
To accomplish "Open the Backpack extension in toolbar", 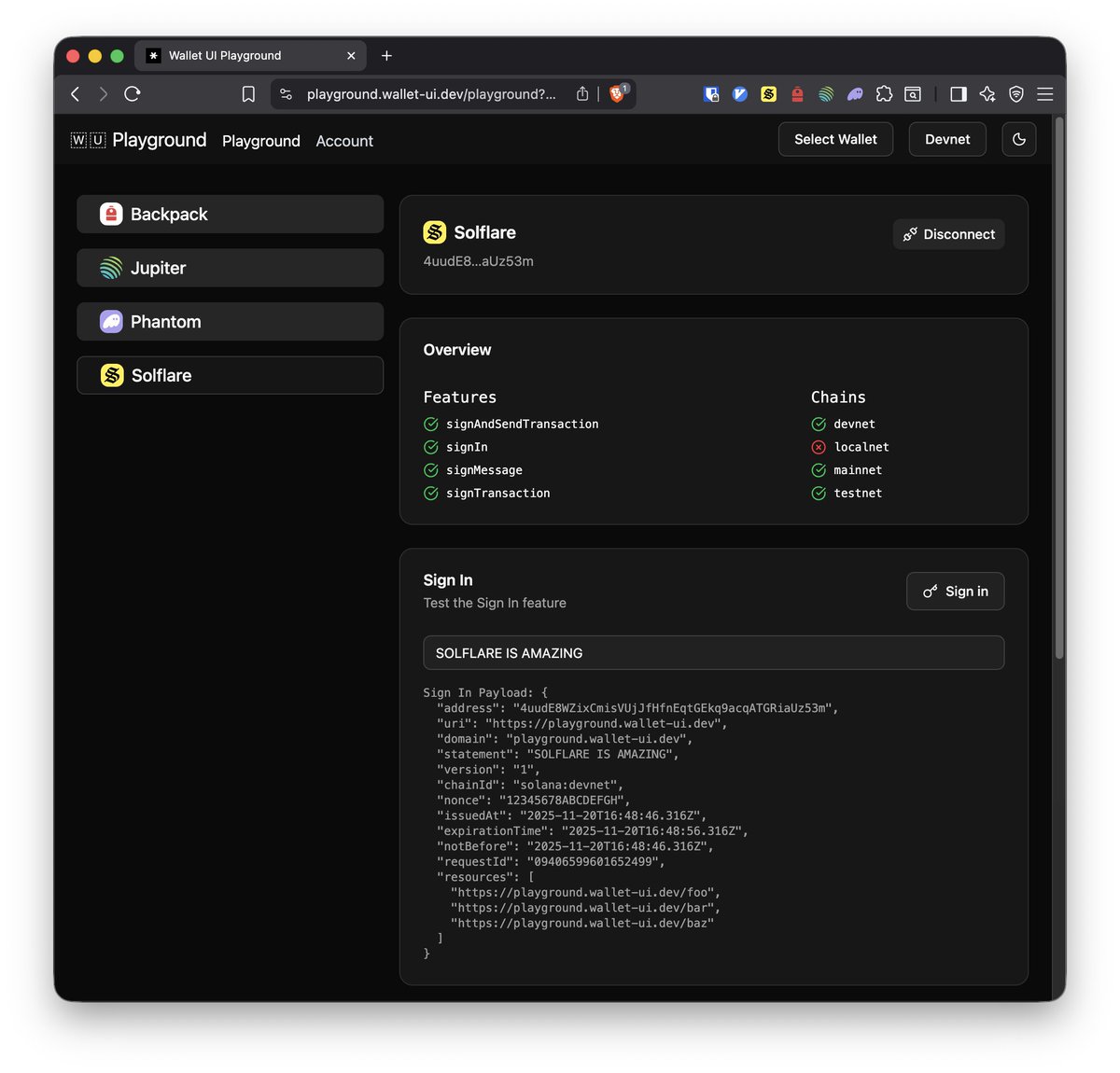I will tap(797, 93).
